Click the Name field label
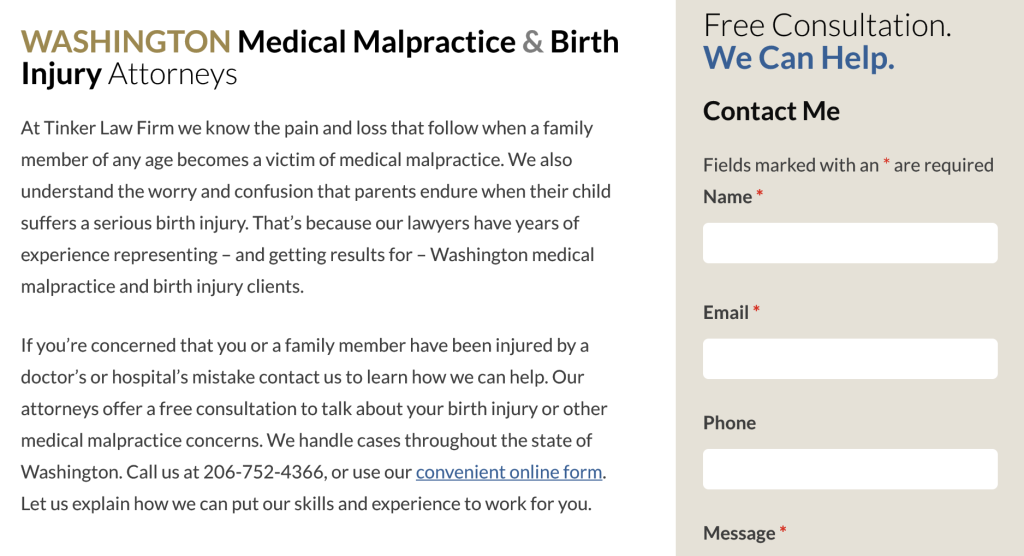This screenshot has width=1024, height=556. click(x=727, y=197)
